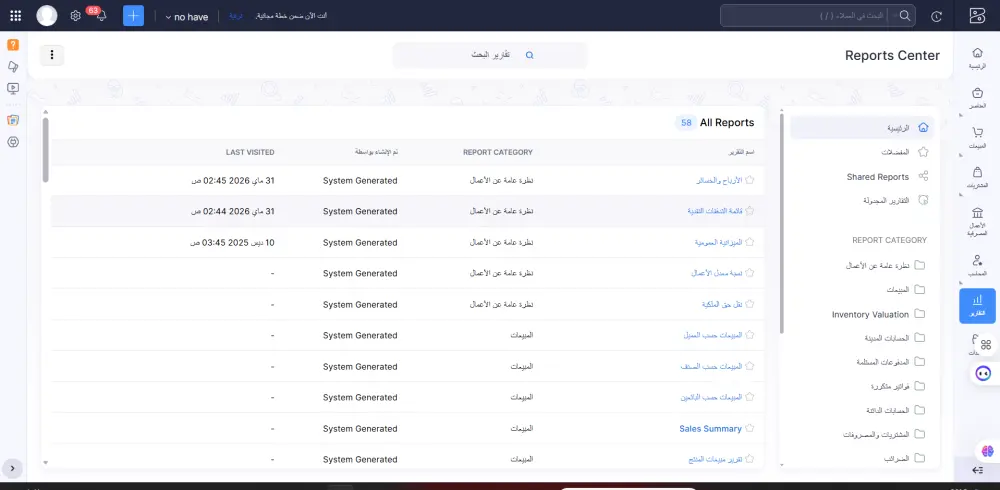The width and height of the screenshot is (1000, 490).
Task: Open the Sales Summary report link
Action: [x=710, y=429]
